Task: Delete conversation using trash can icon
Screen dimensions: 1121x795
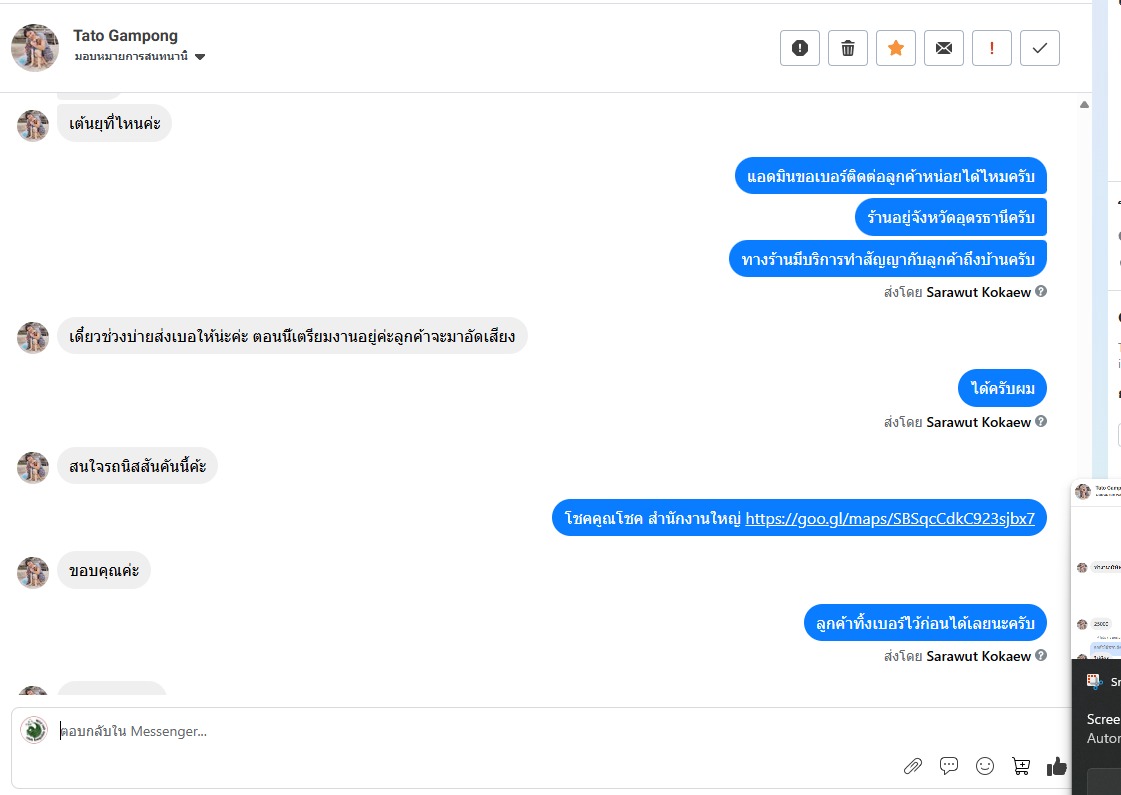Action: pos(848,48)
